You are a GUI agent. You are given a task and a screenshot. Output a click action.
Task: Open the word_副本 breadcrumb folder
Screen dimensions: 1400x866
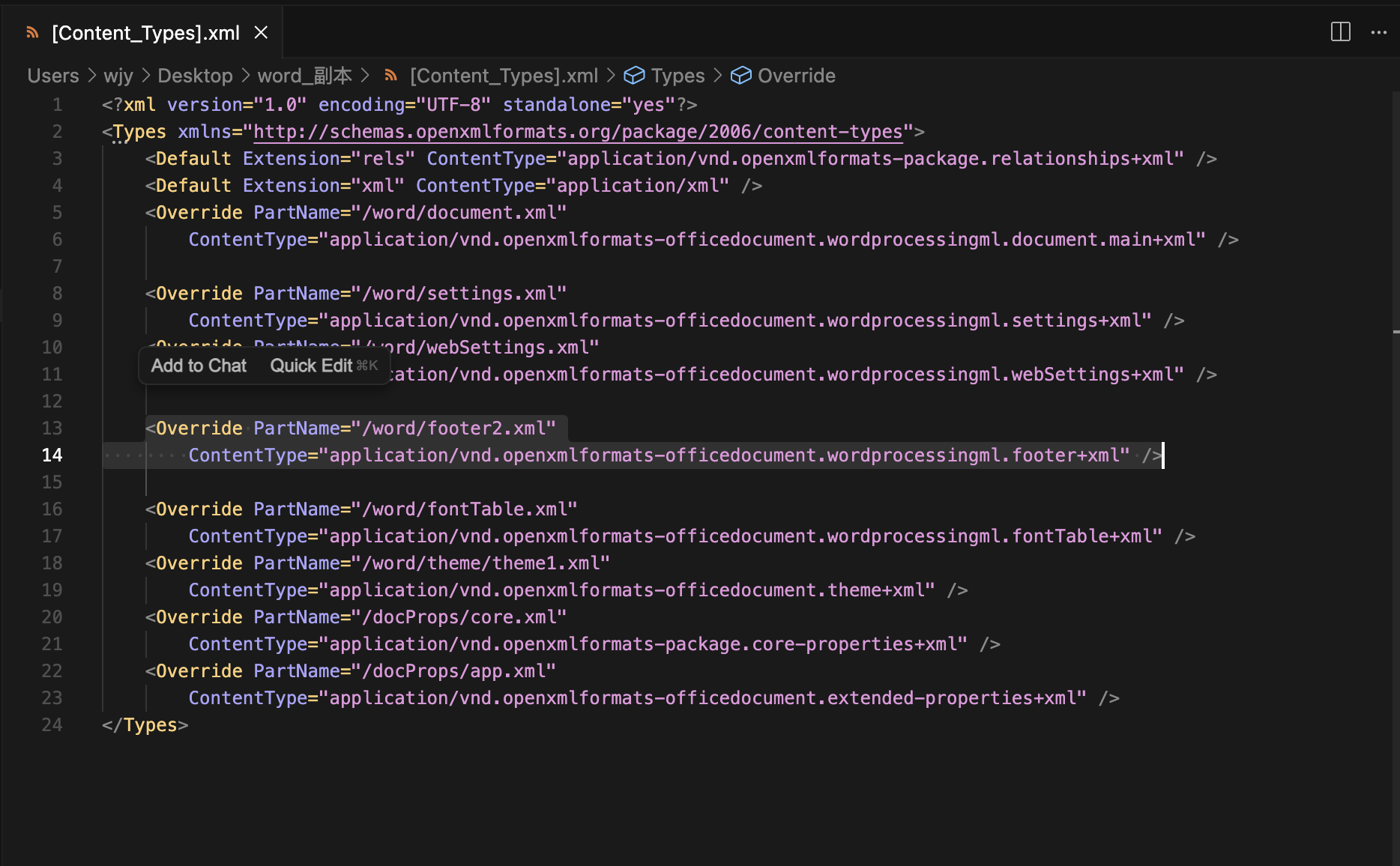click(x=304, y=76)
